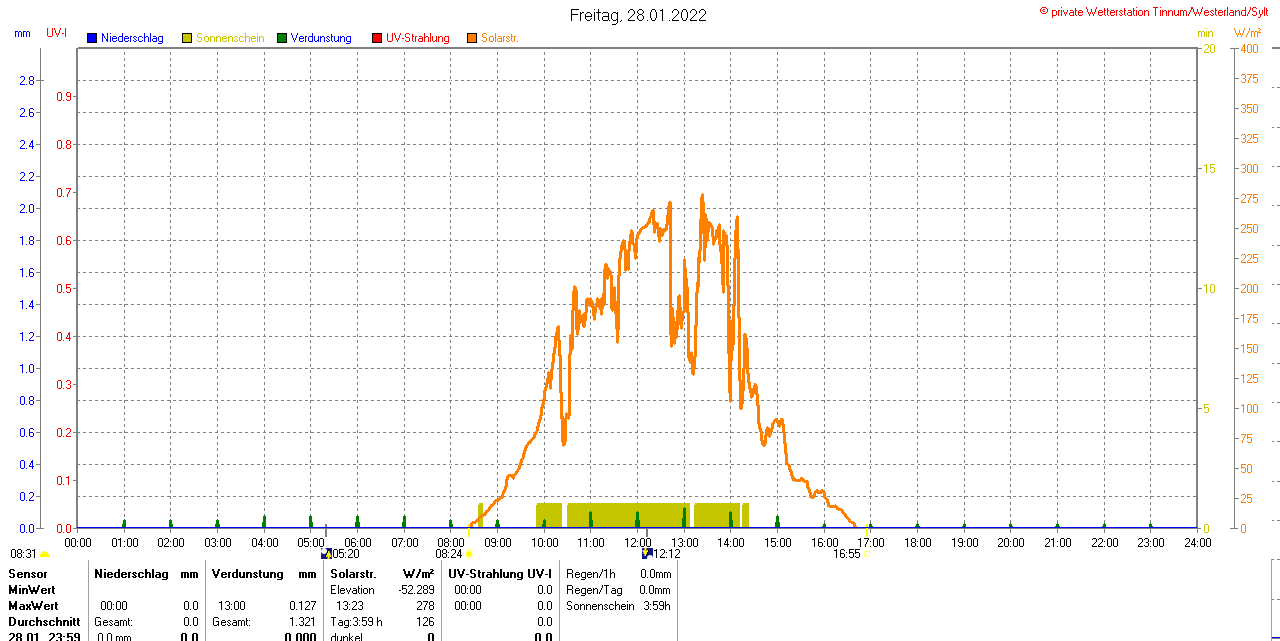
Task: Click the Verdunstung column header in table
Action: pos(248,574)
